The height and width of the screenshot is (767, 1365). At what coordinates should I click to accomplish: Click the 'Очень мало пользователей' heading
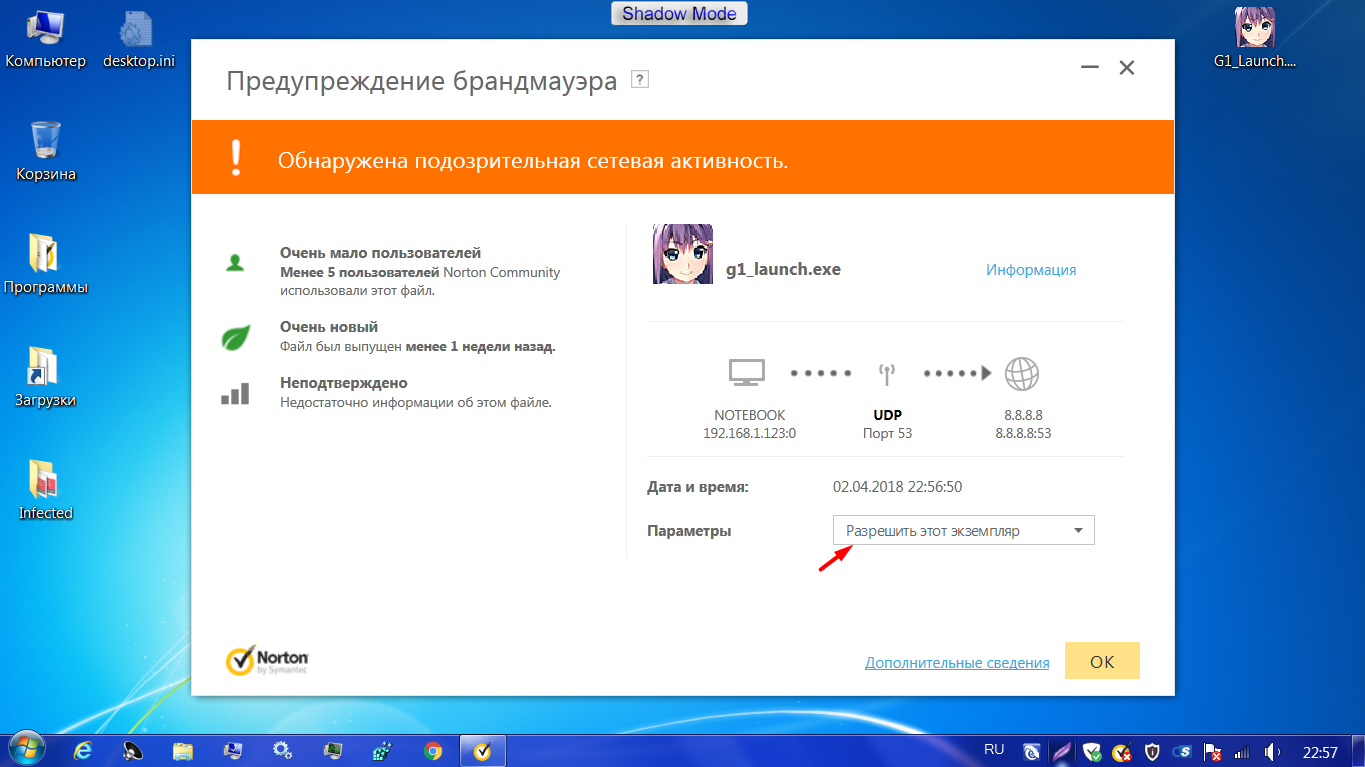(x=381, y=253)
